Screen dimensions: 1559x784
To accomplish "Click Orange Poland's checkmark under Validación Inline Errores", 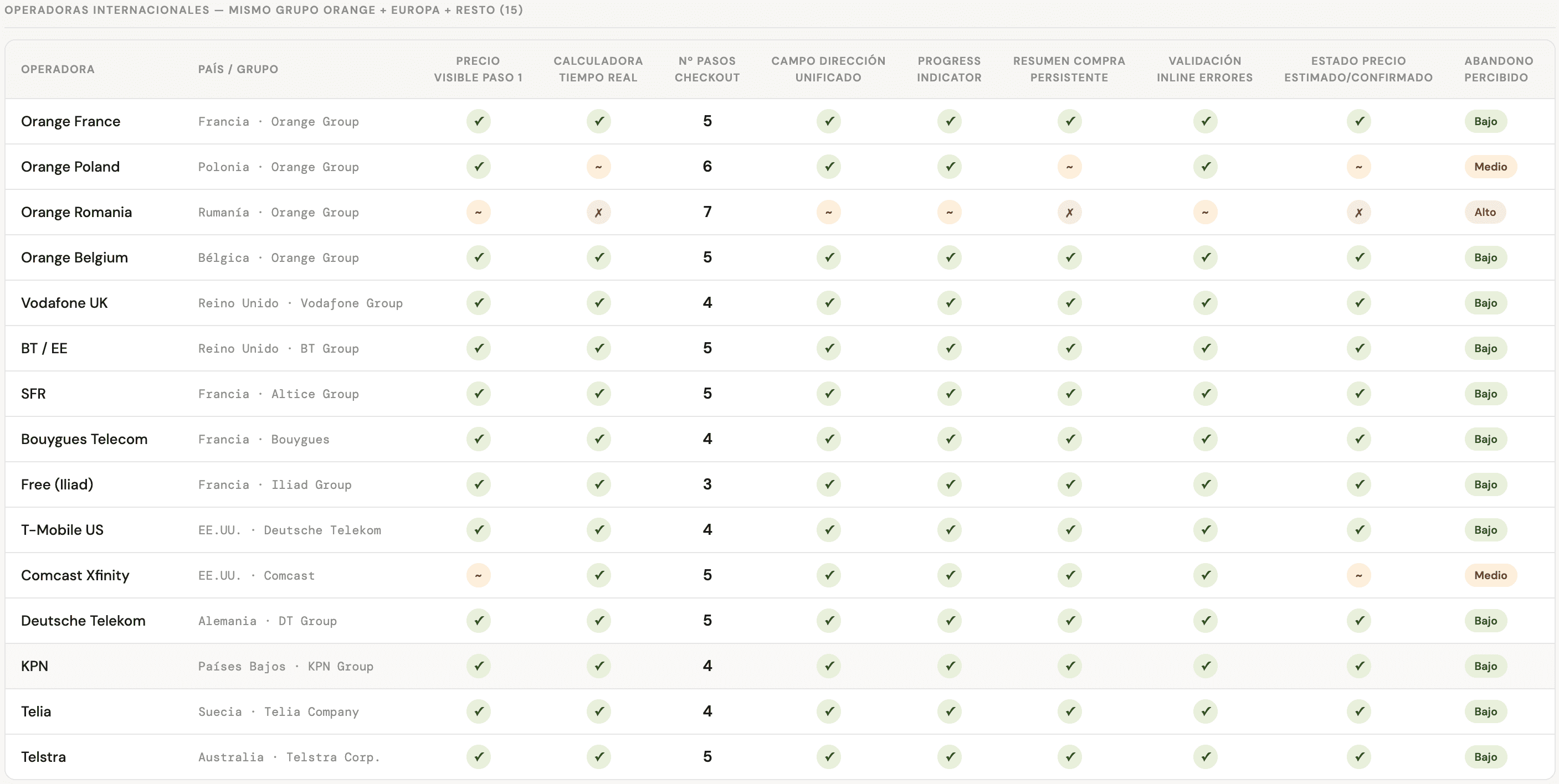I will tap(1205, 166).
